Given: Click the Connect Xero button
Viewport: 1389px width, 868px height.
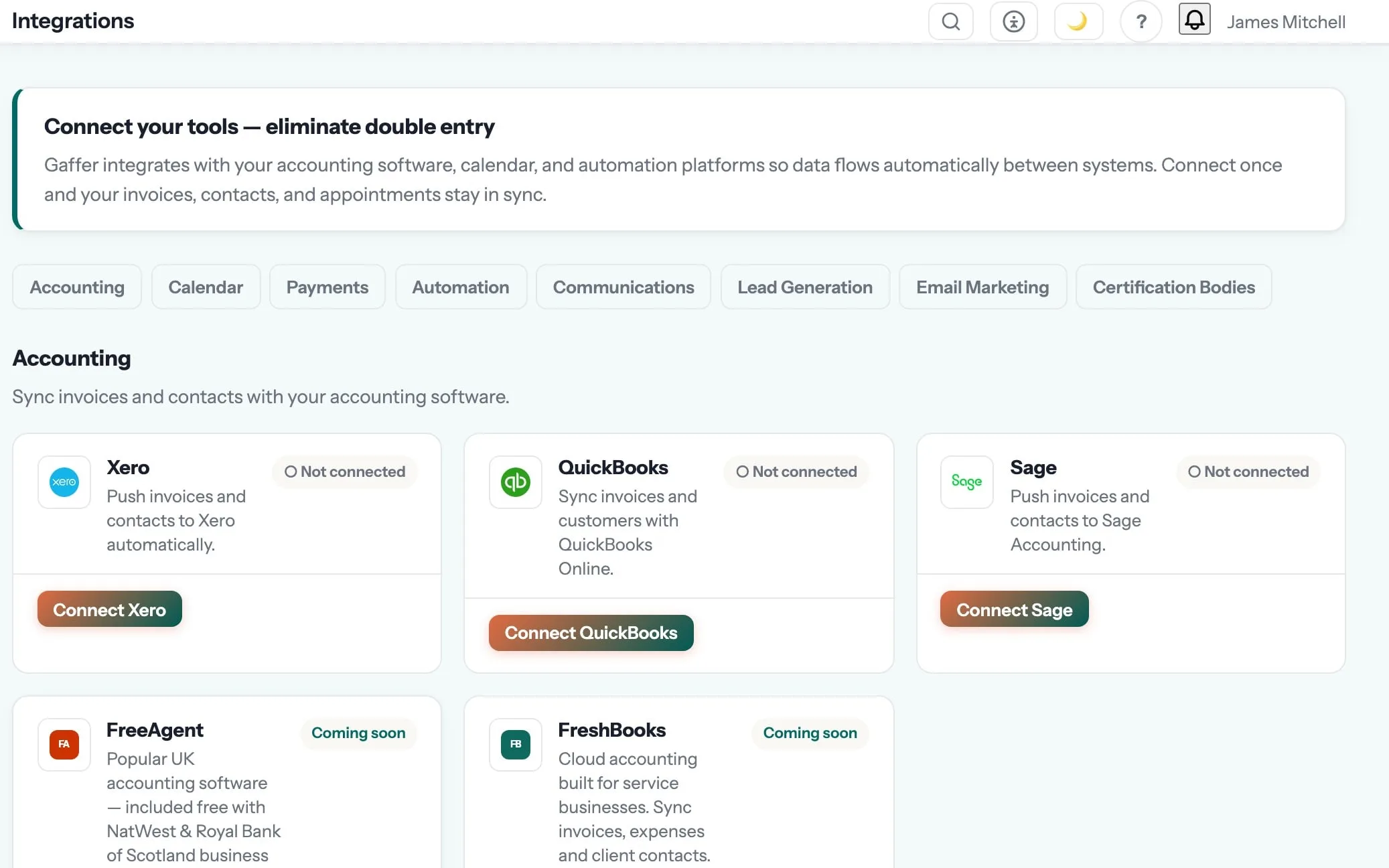Looking at the screenshot, I should (x=110, y=609).
